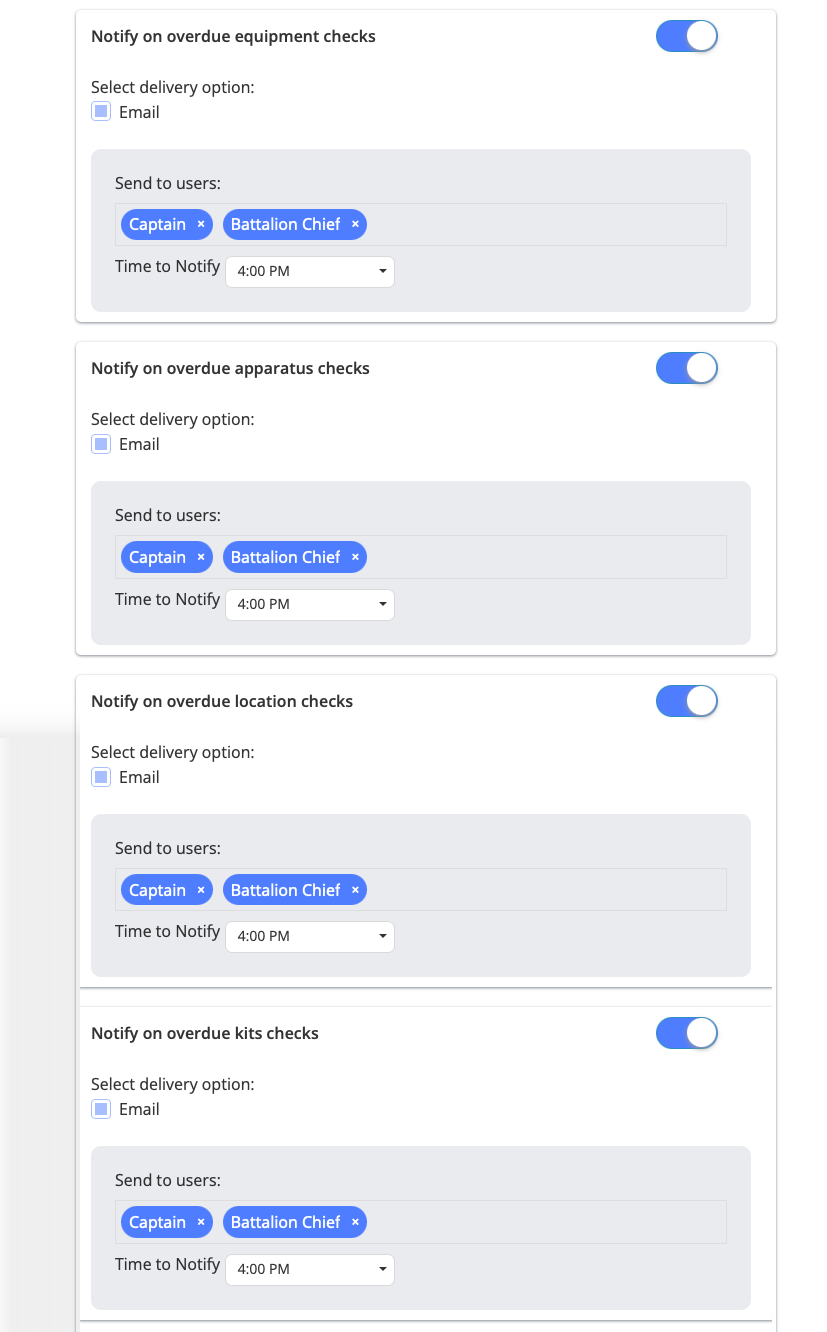Viewport: 827px width, 1332px height.
Task: Tick Email checkbox under apparatus checks
Action: 101,445
